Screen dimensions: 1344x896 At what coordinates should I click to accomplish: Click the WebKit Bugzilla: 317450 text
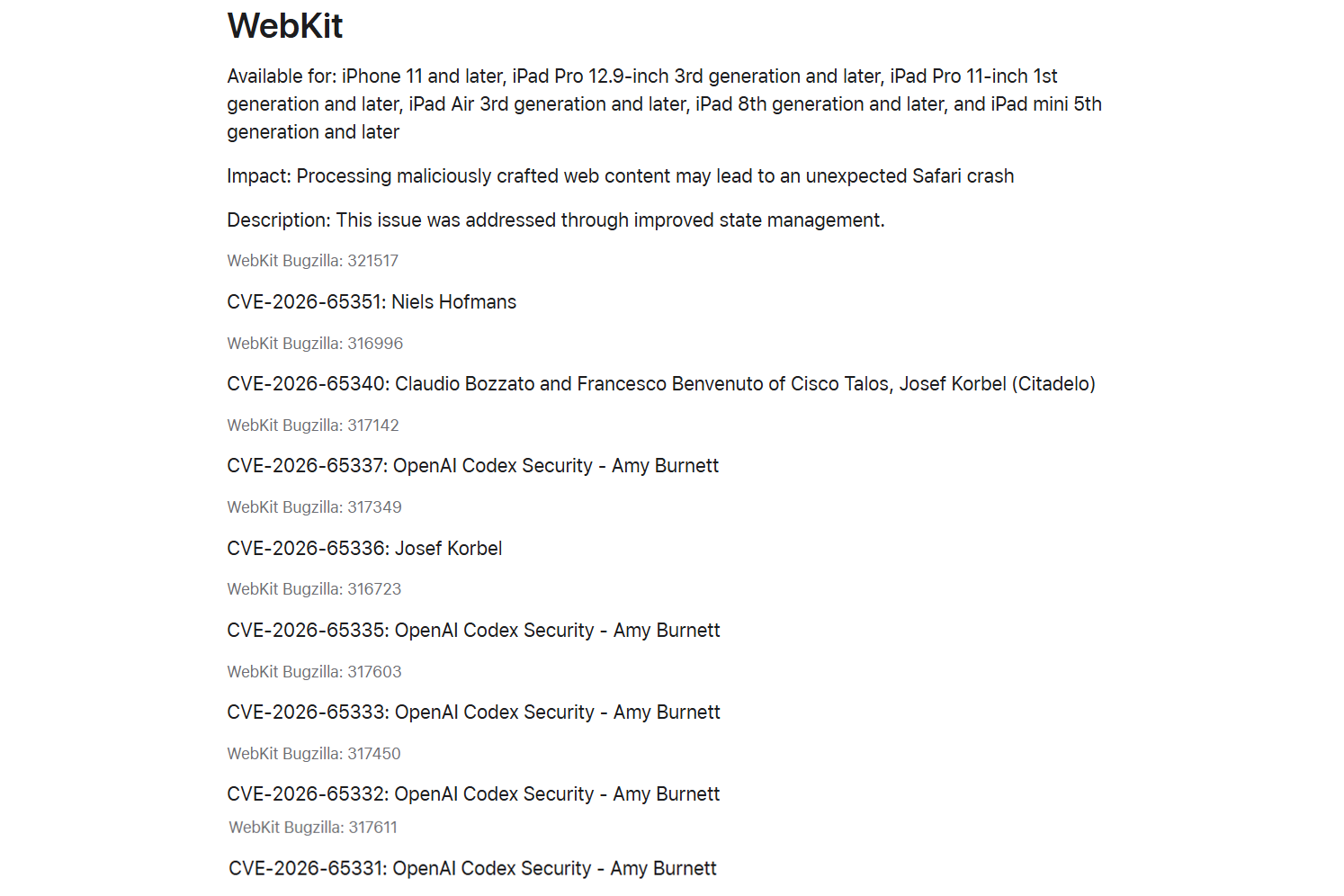(x=314, y=754)
